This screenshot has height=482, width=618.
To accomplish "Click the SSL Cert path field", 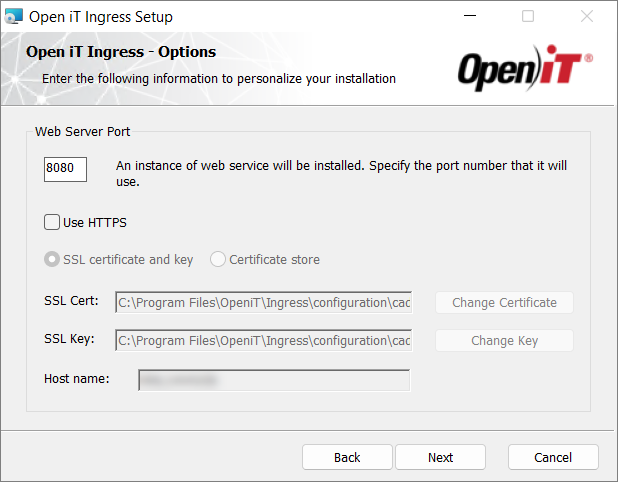I will coord(264,303).
